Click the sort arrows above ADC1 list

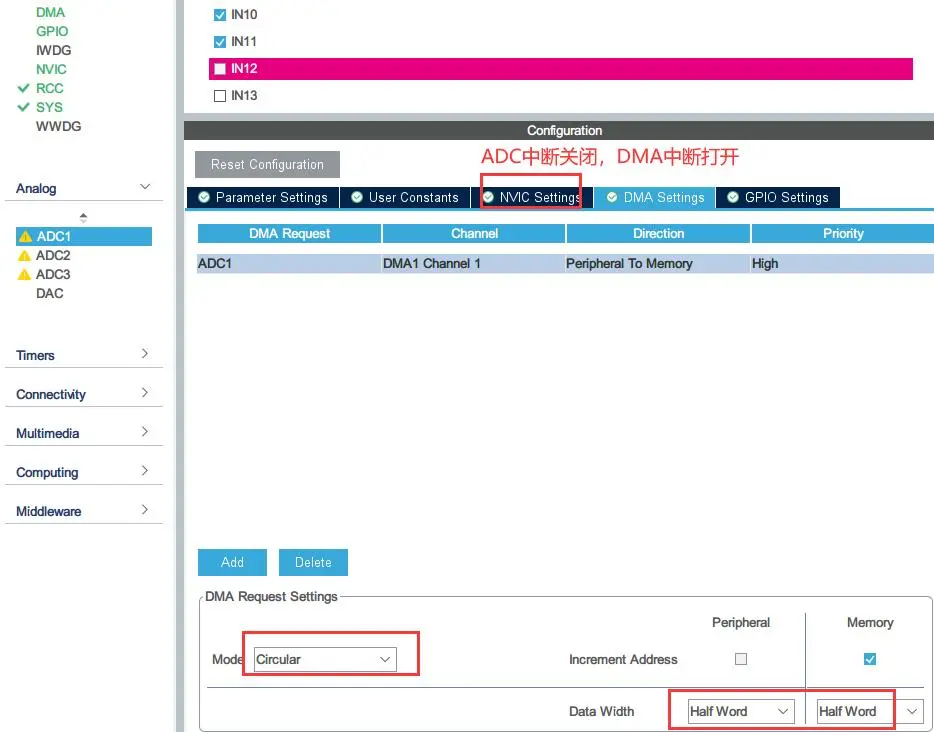pyautogui.click(x=83, y=217)
